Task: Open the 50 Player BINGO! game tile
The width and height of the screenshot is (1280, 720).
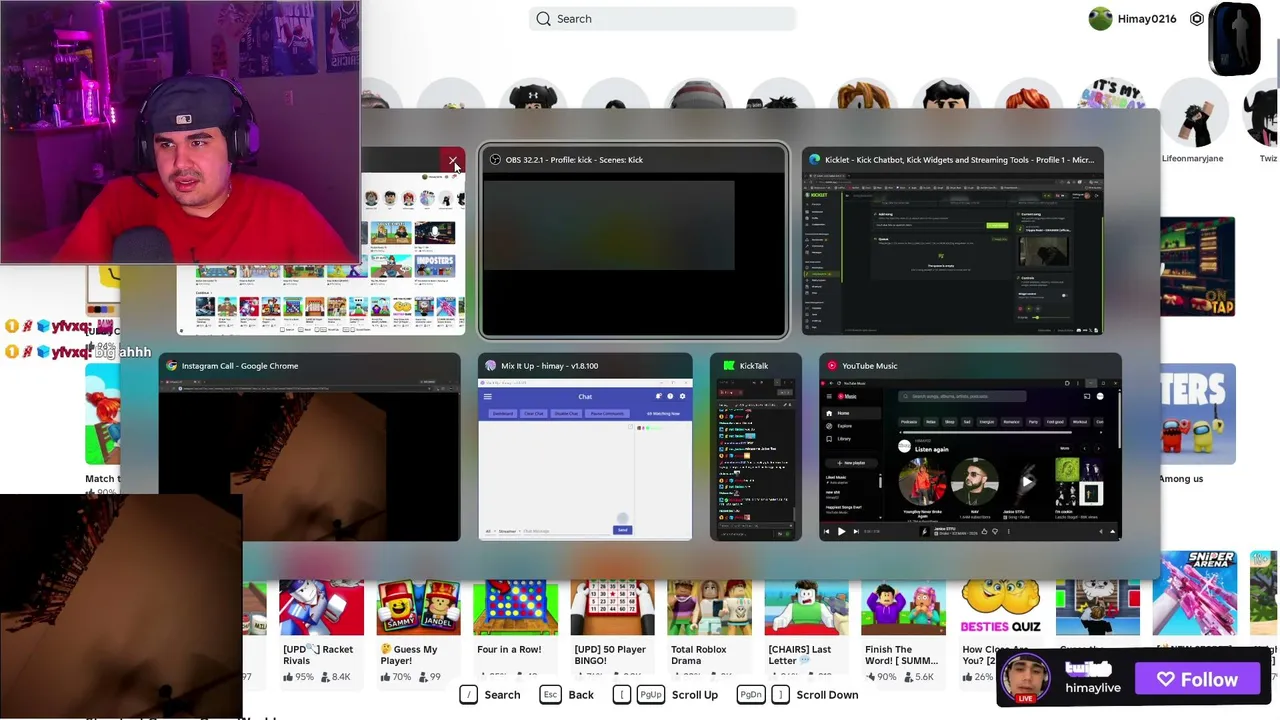Action: pos(612,632)
